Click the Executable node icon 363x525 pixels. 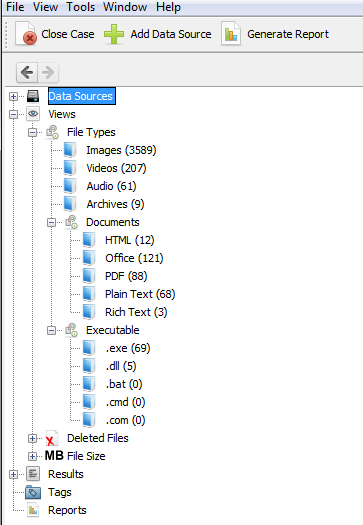(x=71, y=330)
